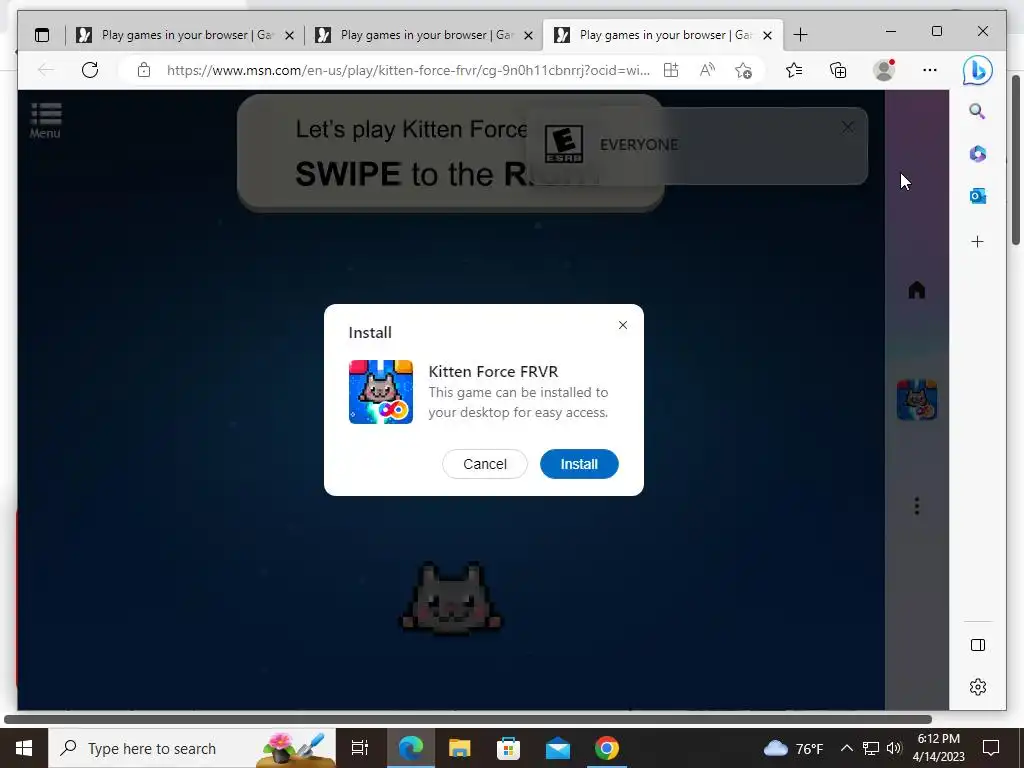Open the weather 76°F widget

[793, 748]
